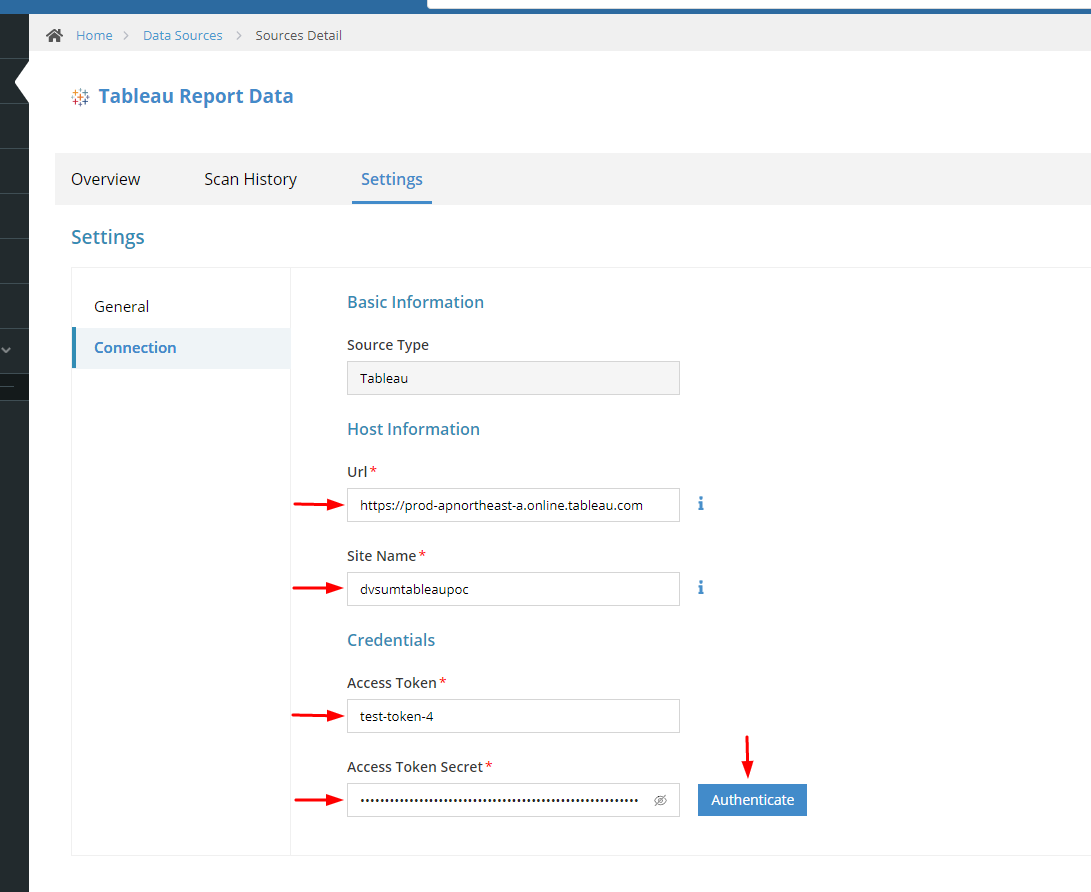
Task: Click the Credentials heading
Action: [391, 640]
